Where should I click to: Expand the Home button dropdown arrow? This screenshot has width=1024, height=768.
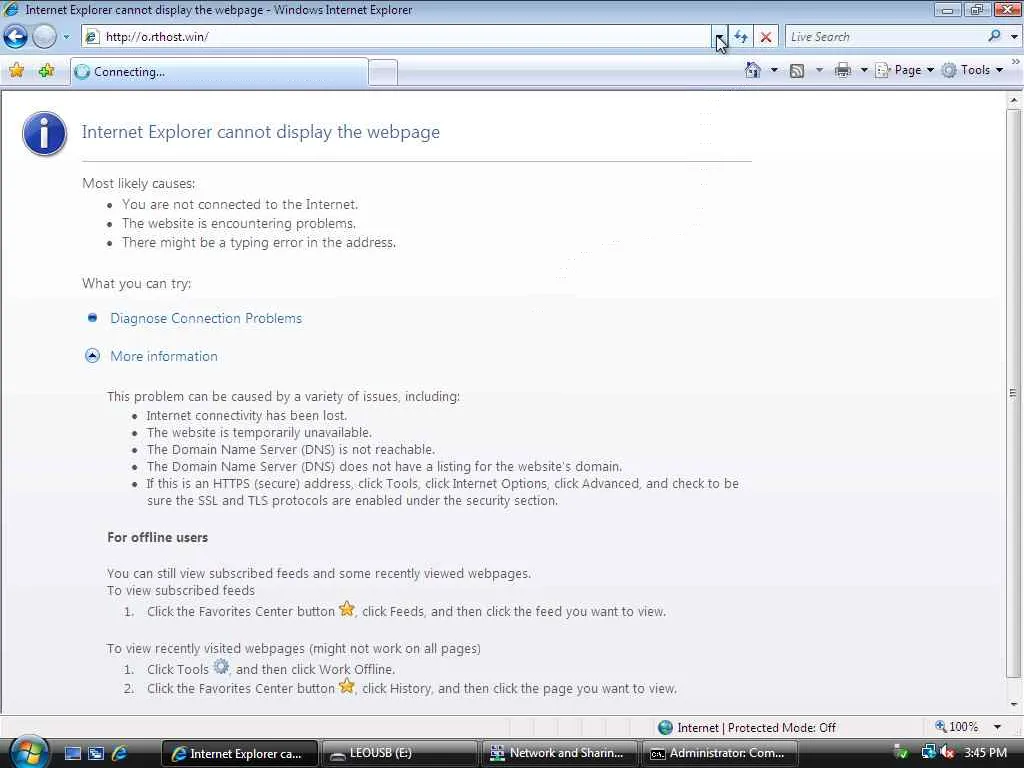point(775,70)
